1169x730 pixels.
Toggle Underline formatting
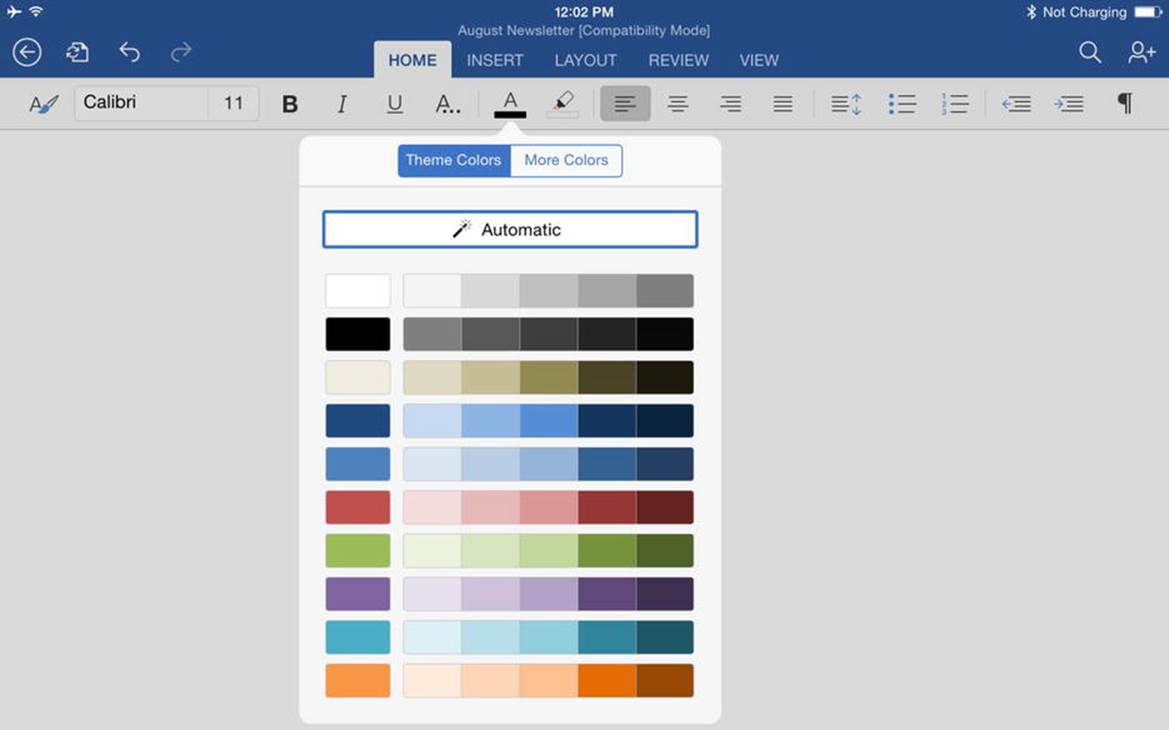(394, 104)
